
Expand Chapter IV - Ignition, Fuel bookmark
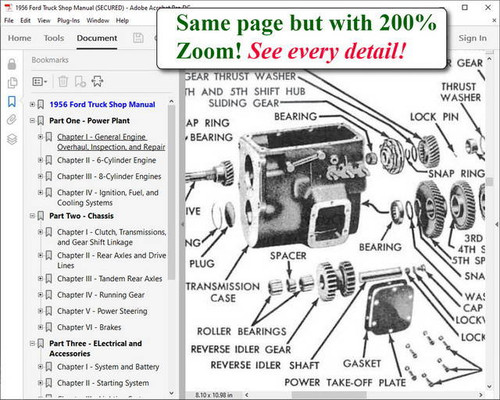click(x=40, y=192)
